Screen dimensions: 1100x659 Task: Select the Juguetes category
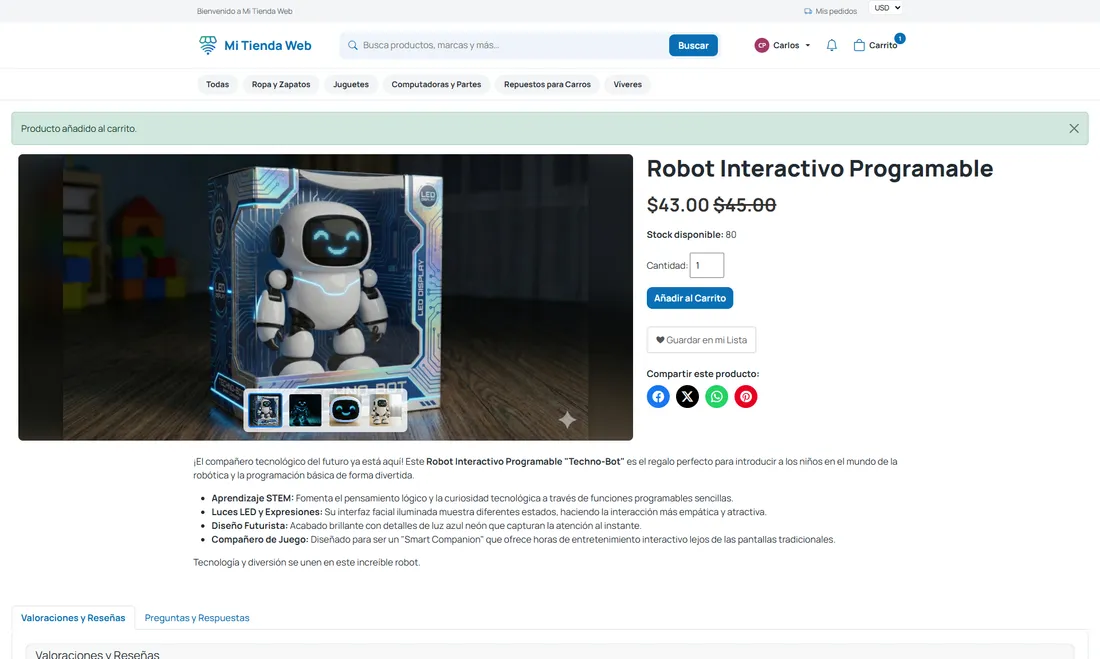351,84
